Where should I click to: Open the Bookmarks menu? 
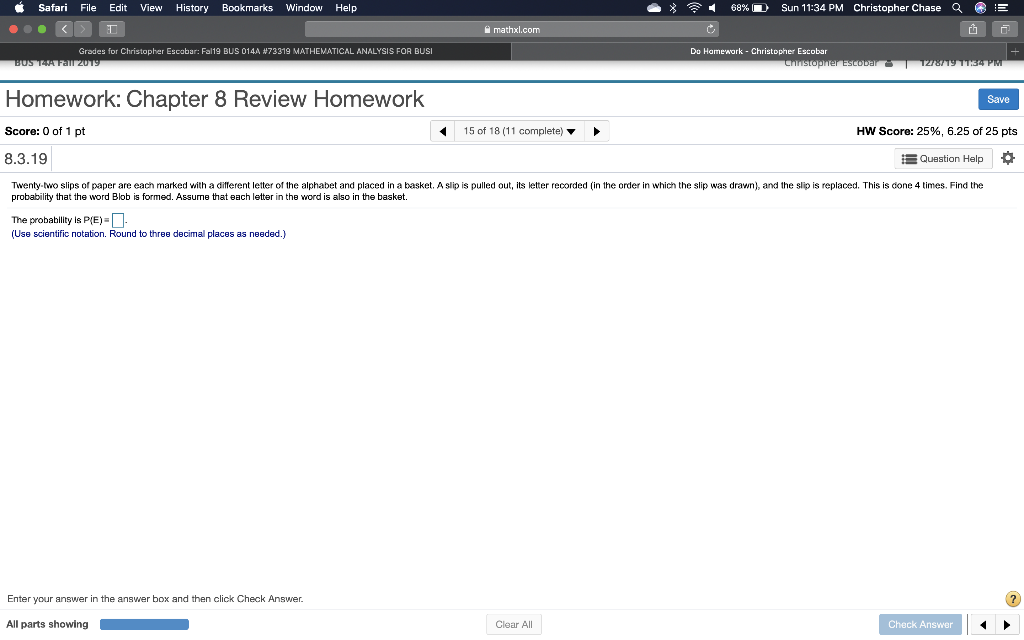pos(247,8)
